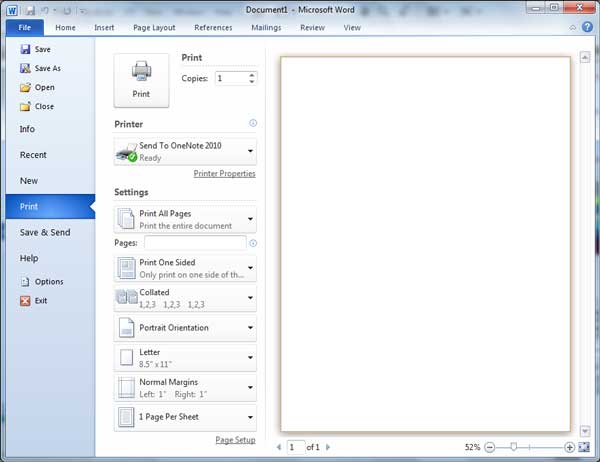Viewport: 600px width, 462px height.
Task: Open the References ribbon tab
Action: tap(213, 28)
